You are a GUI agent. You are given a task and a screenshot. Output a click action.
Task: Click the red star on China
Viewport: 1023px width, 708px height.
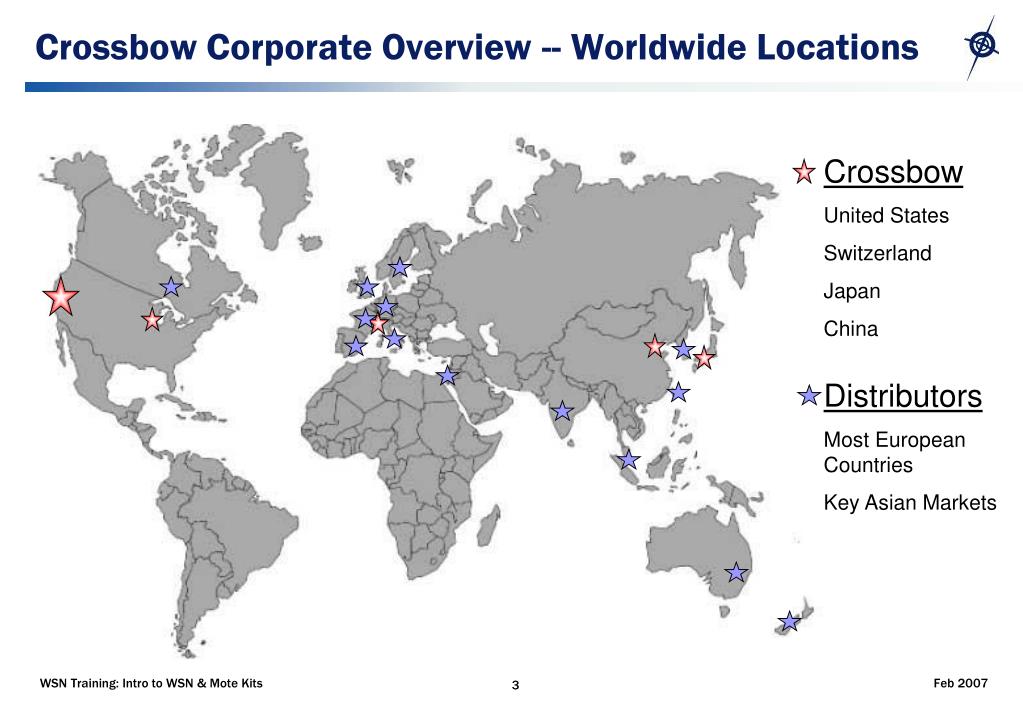coord(654,346)
